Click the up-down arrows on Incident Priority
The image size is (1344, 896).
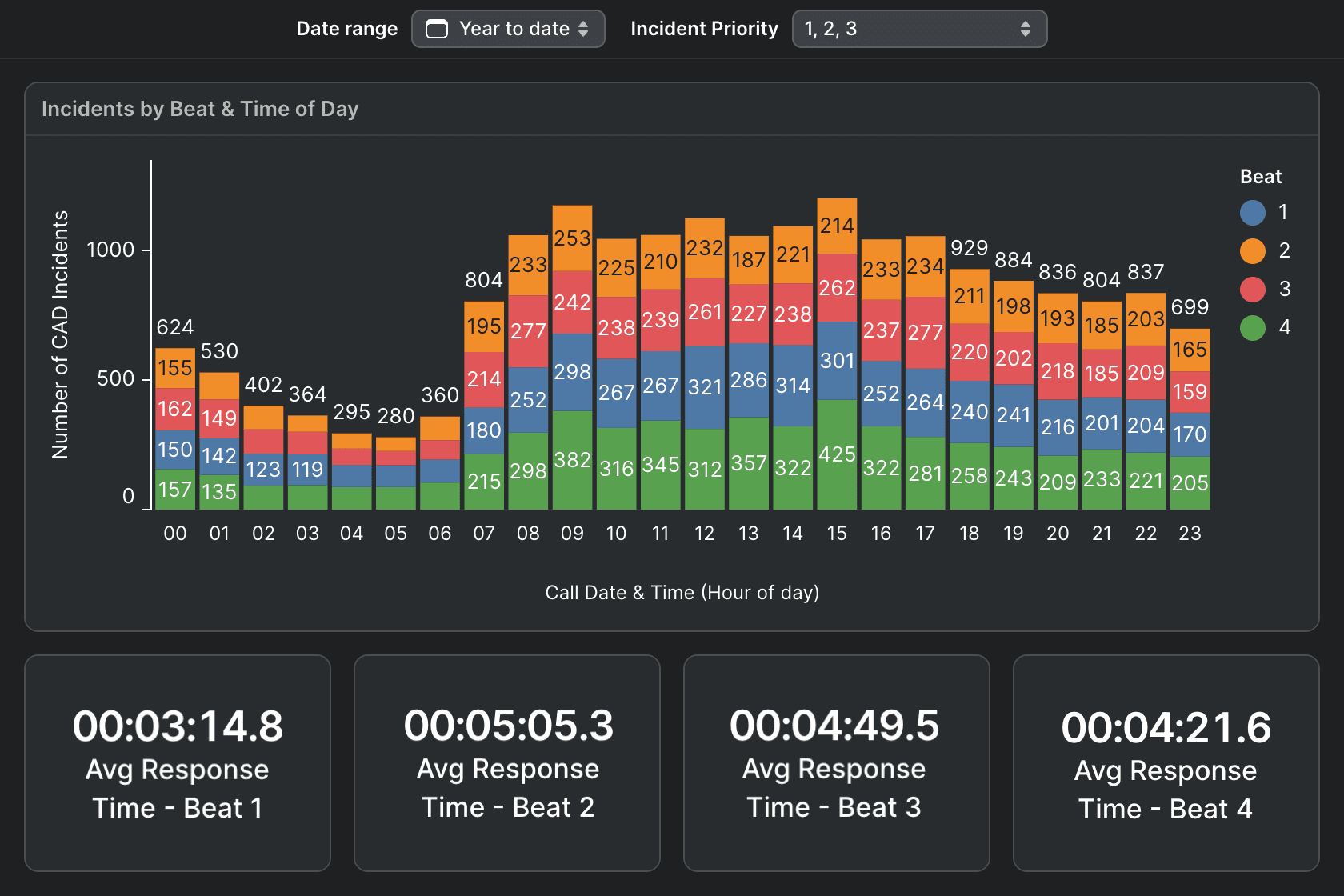1025,30
